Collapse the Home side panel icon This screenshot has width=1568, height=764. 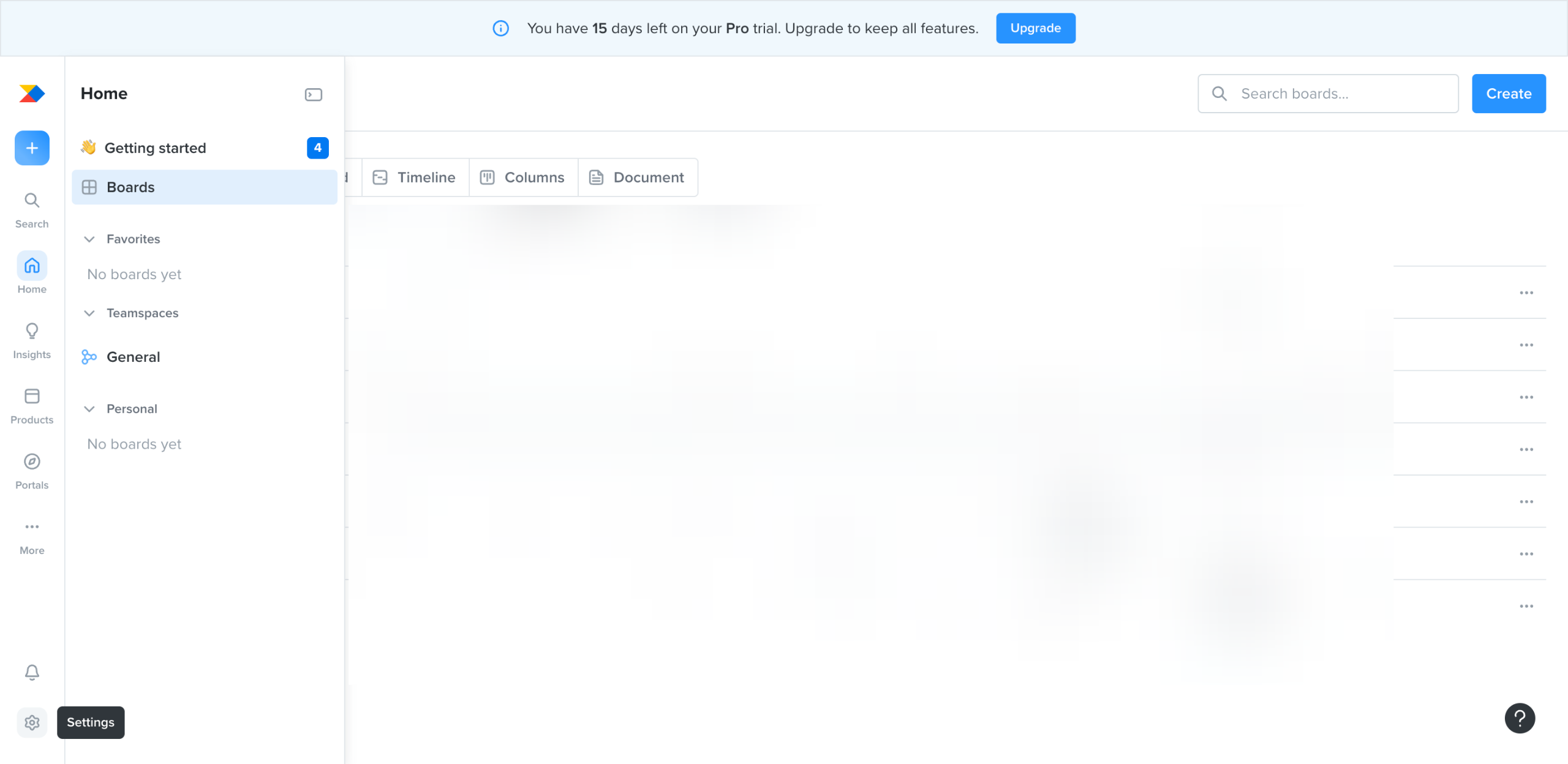[314, 94]
